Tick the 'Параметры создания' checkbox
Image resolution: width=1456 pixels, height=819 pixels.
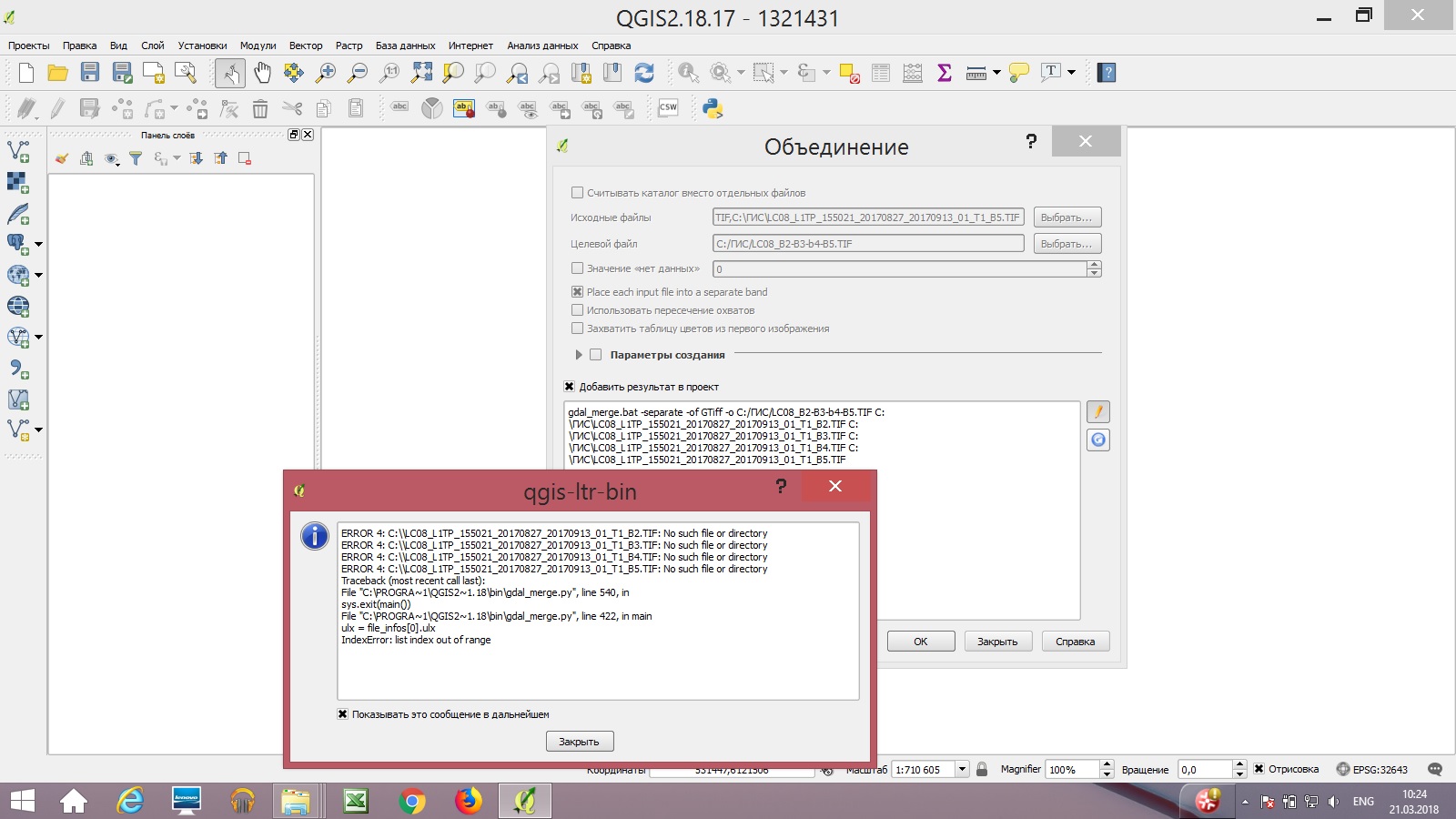tap(596, 355)
